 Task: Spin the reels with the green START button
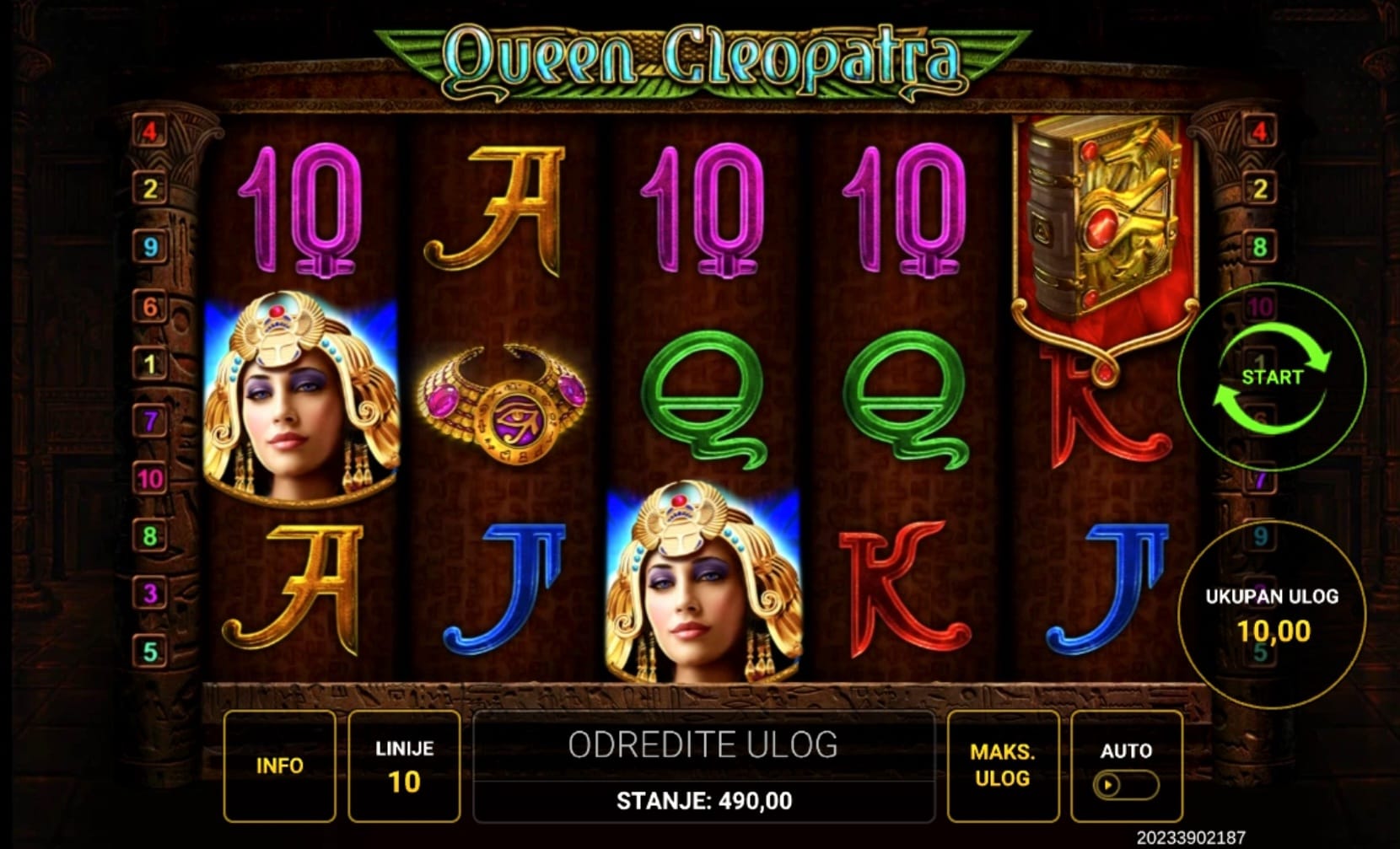[1272, 377]
